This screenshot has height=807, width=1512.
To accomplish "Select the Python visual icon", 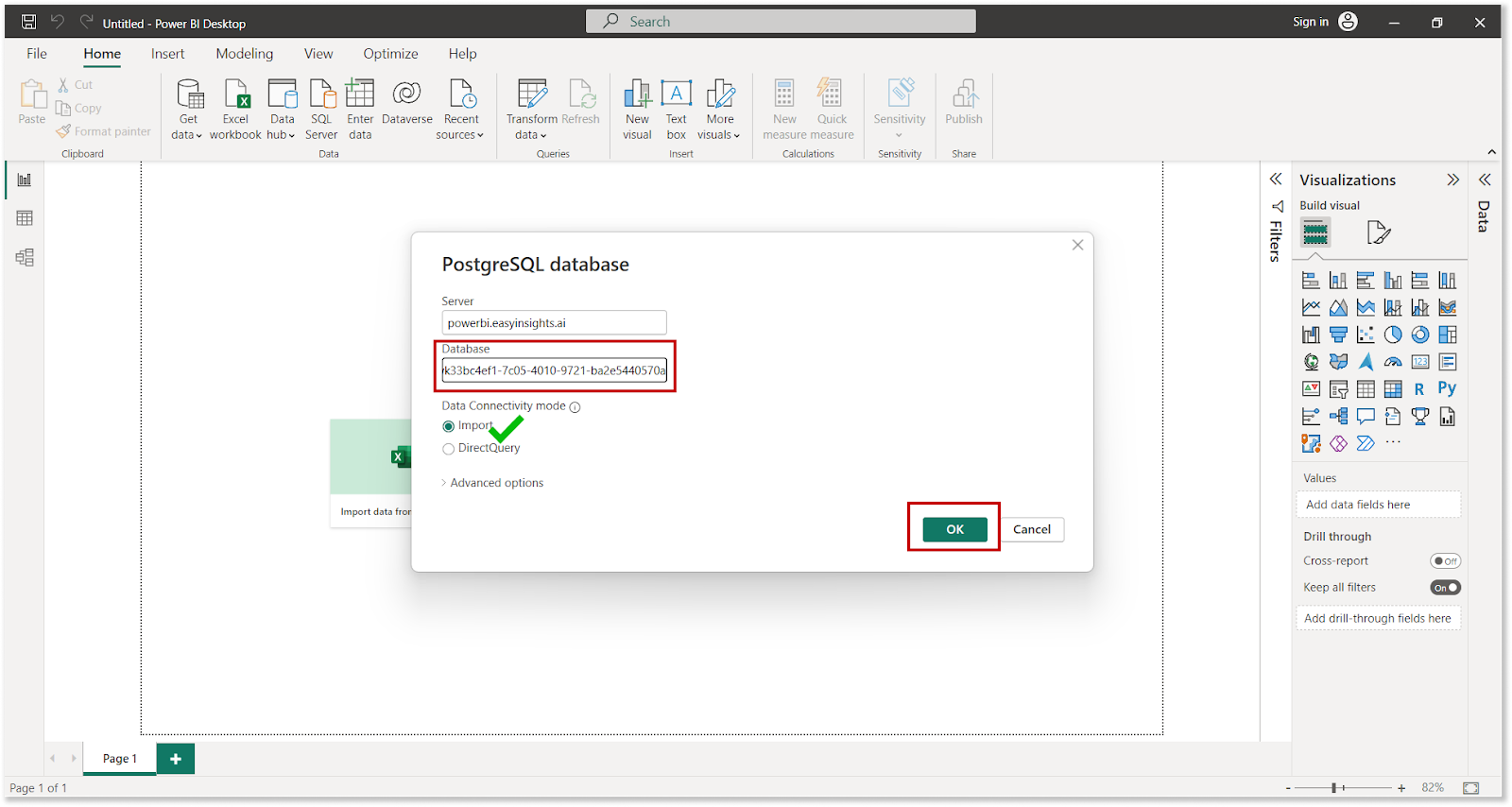I will (x=1447, y=388).
